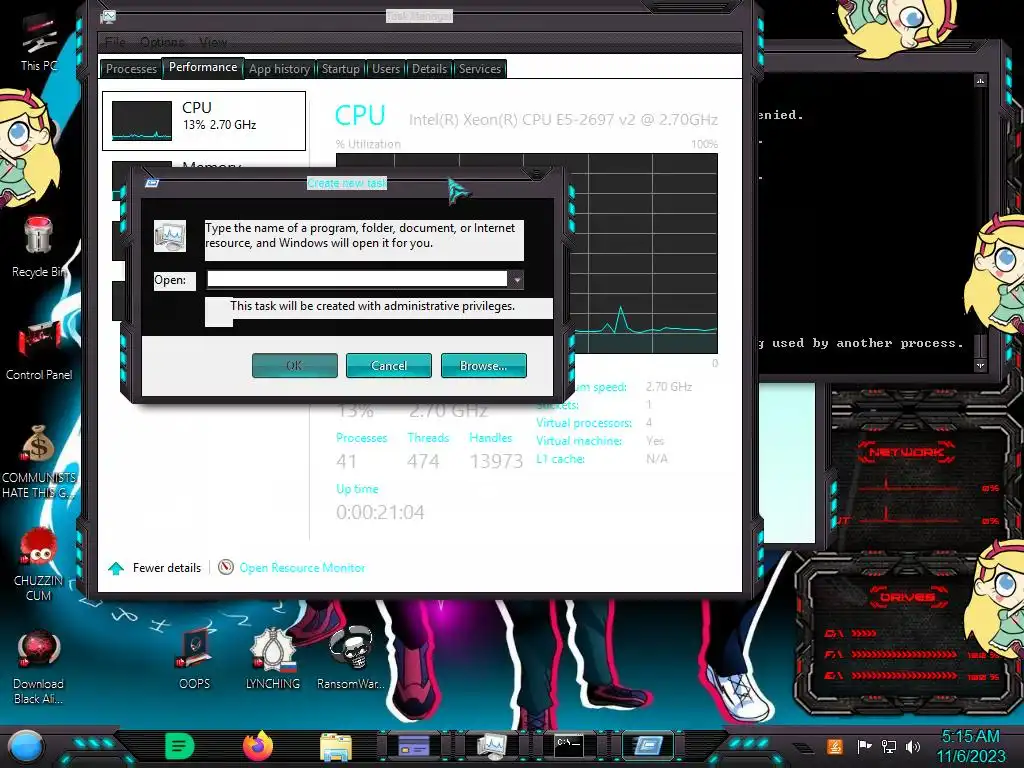Switch to the App history tab

point(280,69)
